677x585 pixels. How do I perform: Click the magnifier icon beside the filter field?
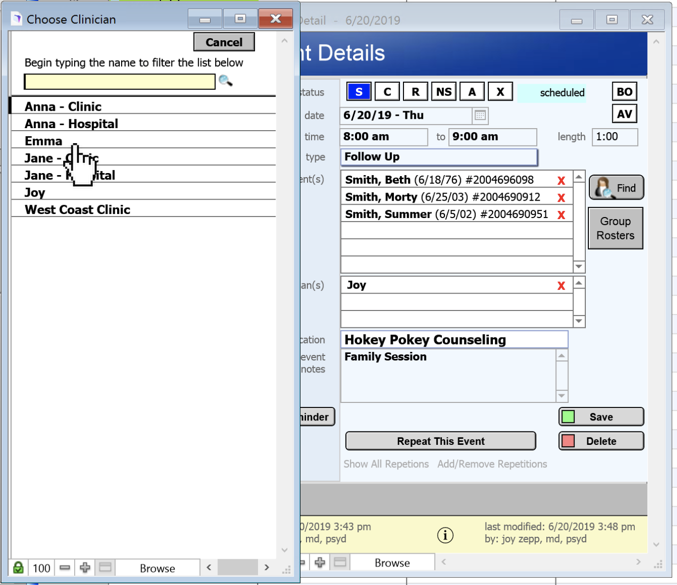[x=225, y=81]
